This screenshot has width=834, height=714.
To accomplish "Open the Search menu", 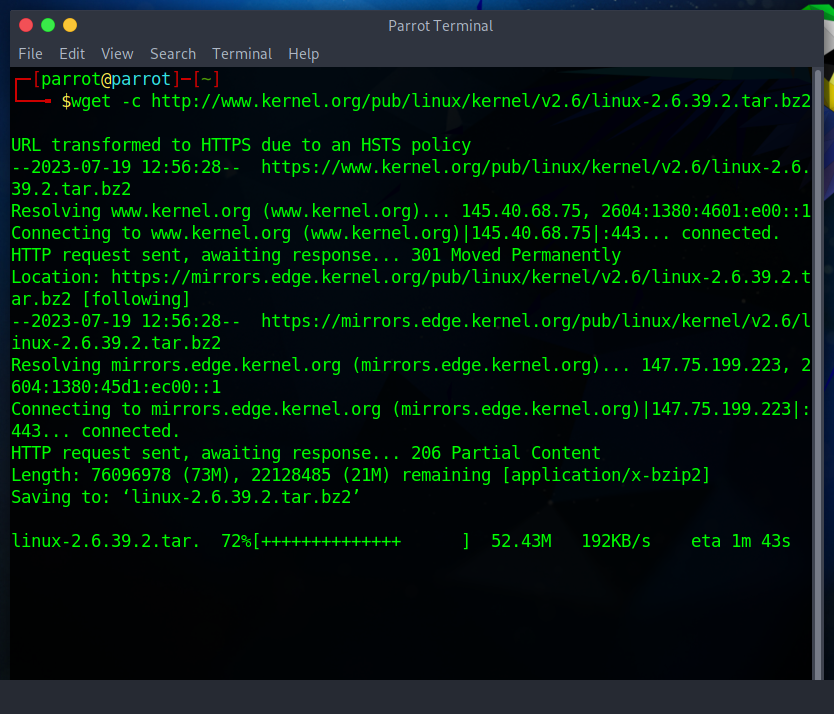I will (173, 54).
